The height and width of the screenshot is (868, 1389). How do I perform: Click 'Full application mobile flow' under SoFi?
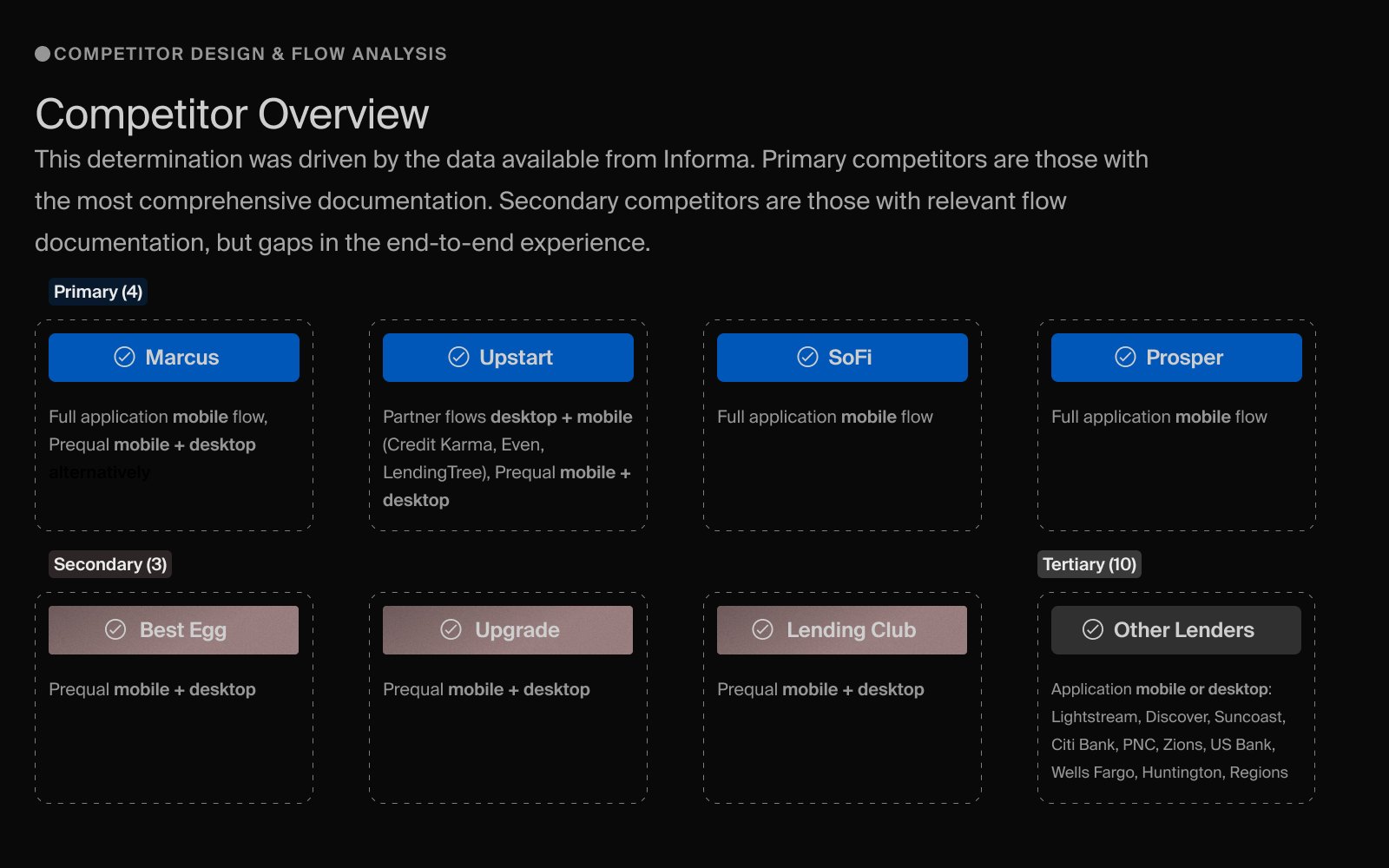825,417
